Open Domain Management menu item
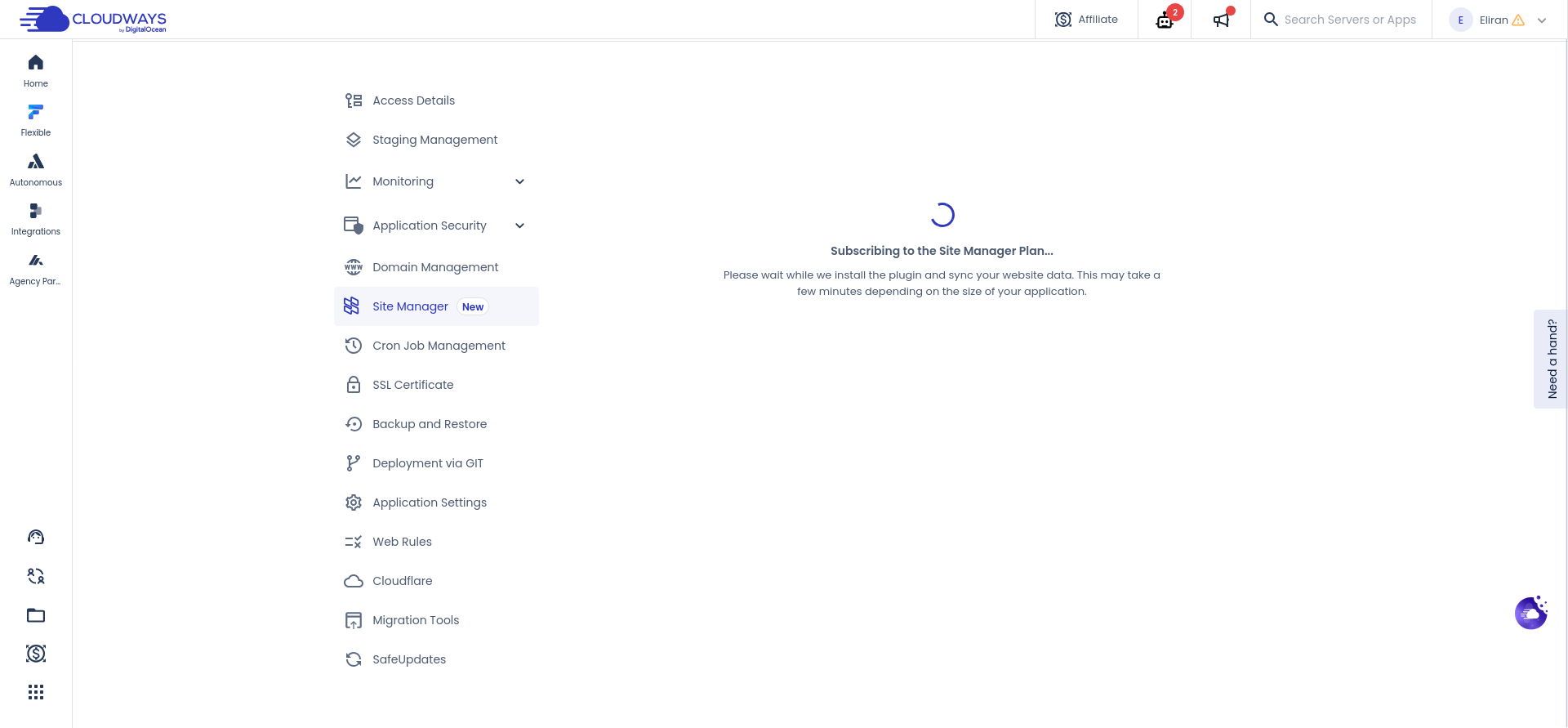1568x728 pixels. 437,267
